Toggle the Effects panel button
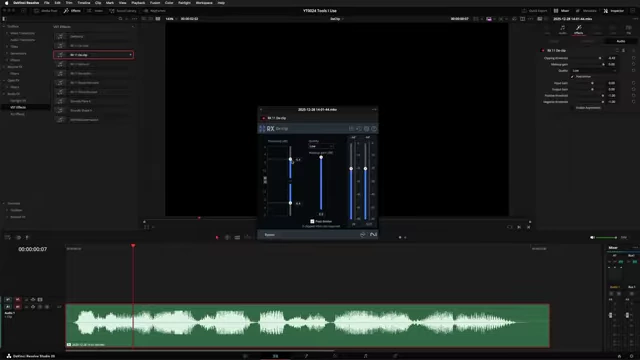Image resolution: width=640 pixels, height=360 pixels. 72,11
